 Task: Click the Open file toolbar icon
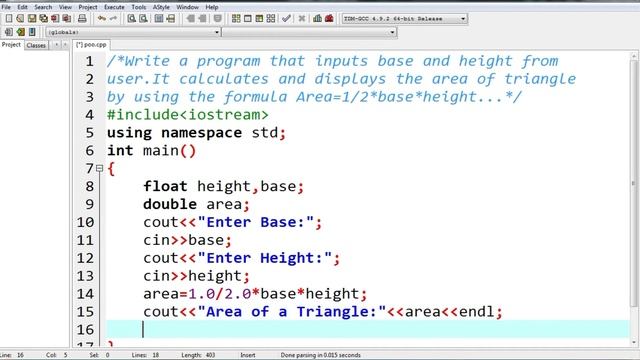click(x=20, y=18)
